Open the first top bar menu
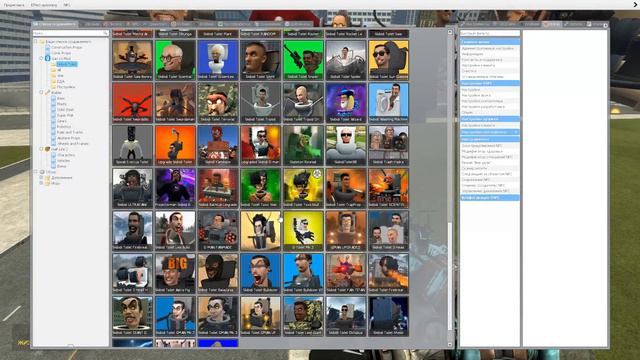The height and width of the screenshot is (360, 640). click(x=14, y=5)
